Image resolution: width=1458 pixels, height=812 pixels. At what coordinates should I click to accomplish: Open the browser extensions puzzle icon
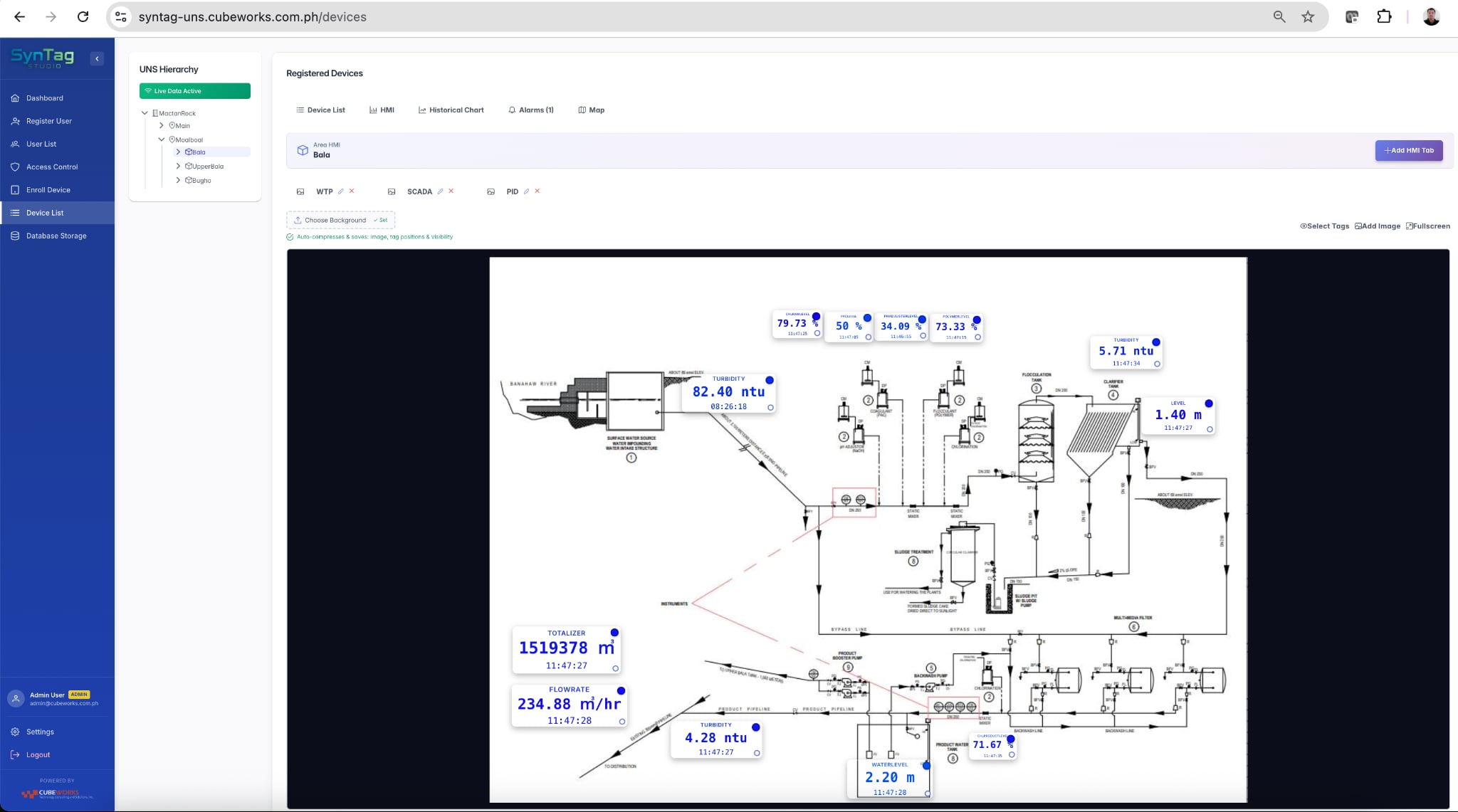(1384, 17)
